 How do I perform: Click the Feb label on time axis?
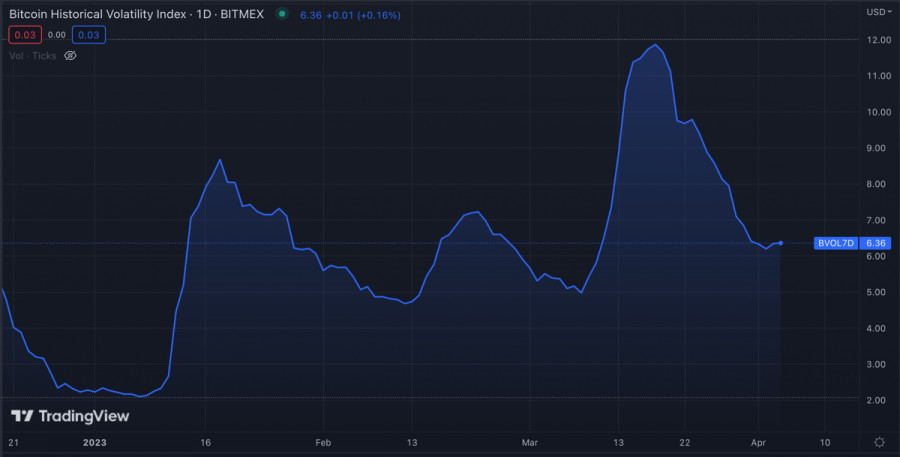tap(323, 442)
